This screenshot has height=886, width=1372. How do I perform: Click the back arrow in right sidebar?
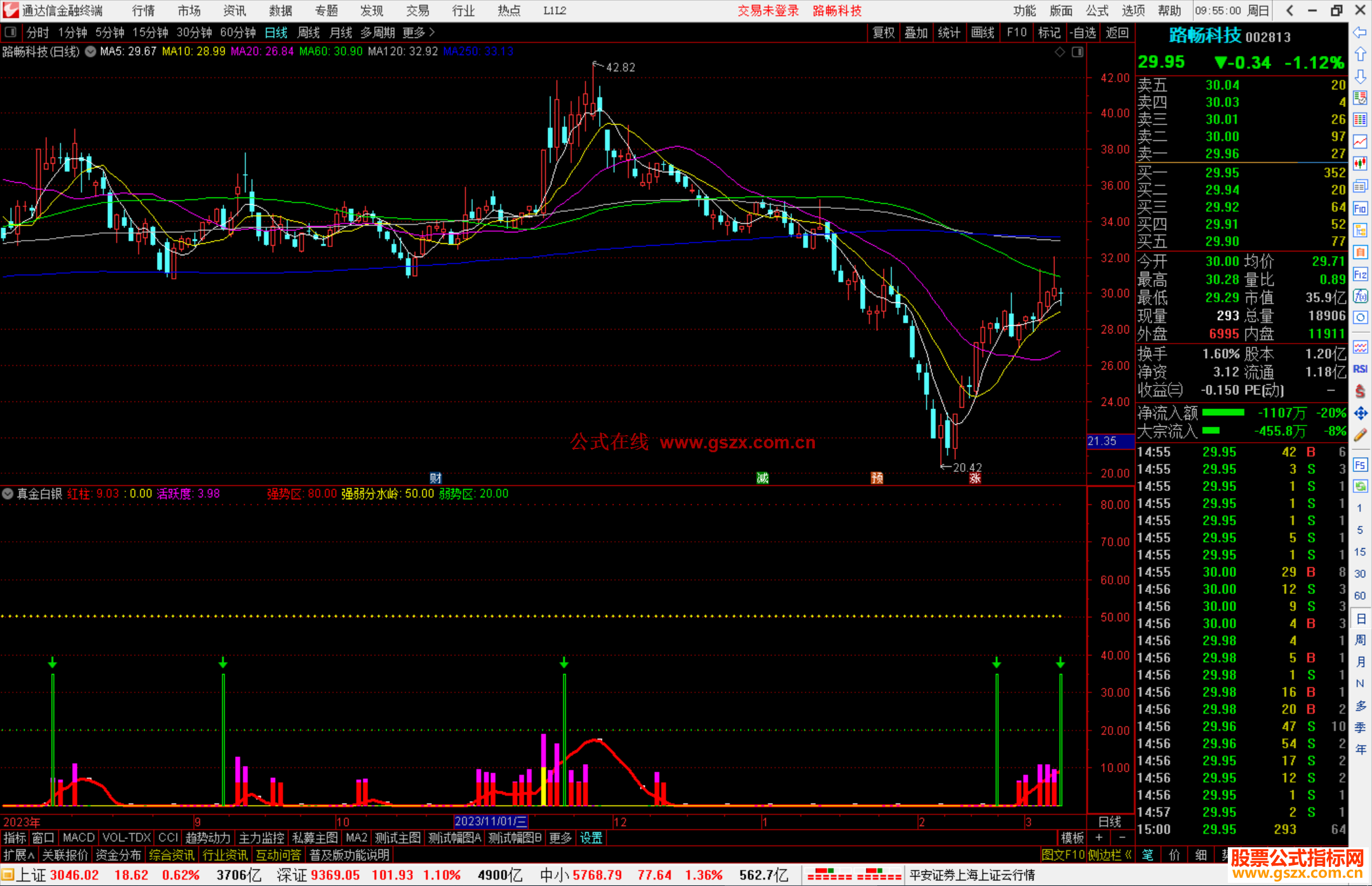click(x=1360, y=32)
